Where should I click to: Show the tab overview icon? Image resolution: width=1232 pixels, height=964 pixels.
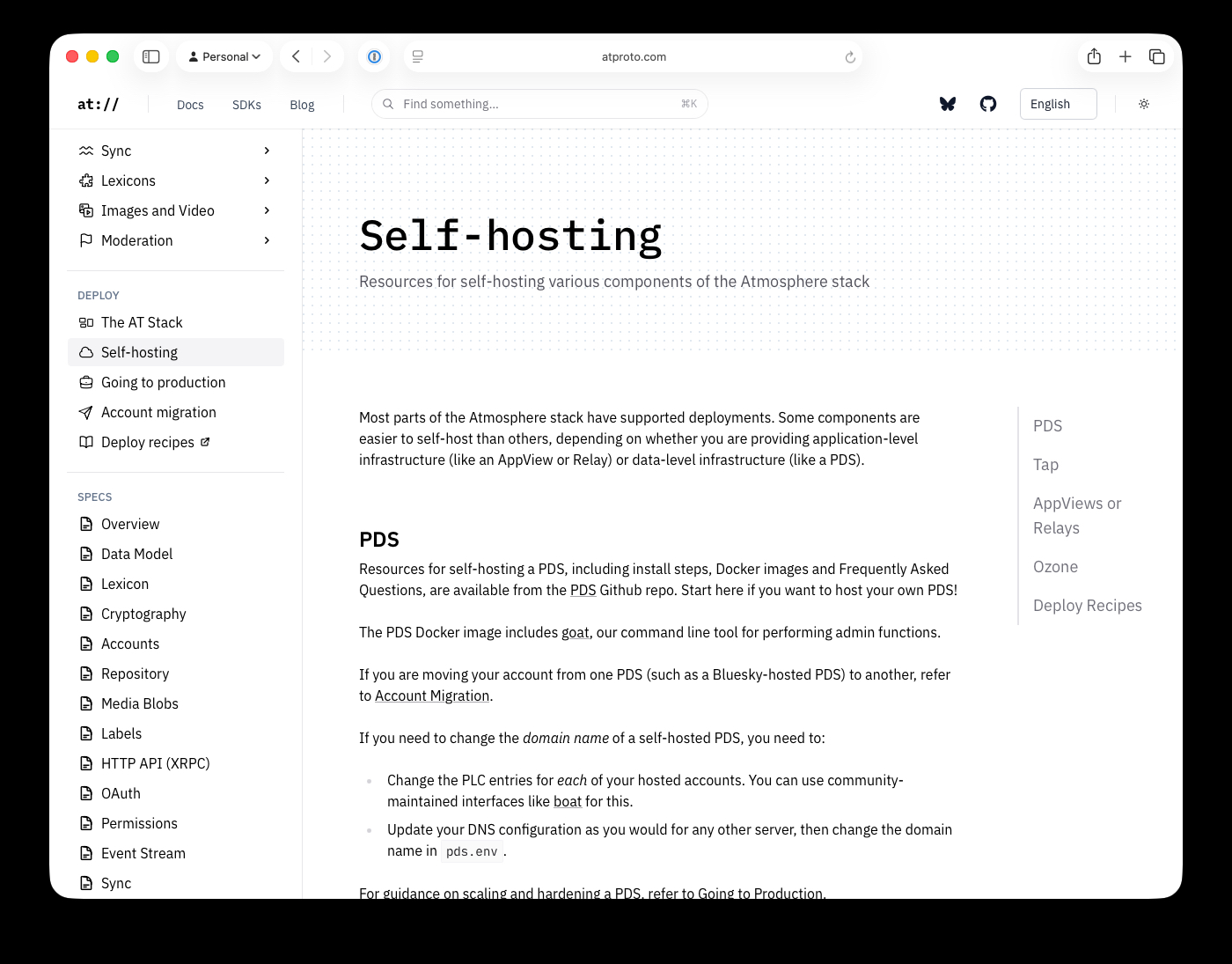coord(1157,56)
